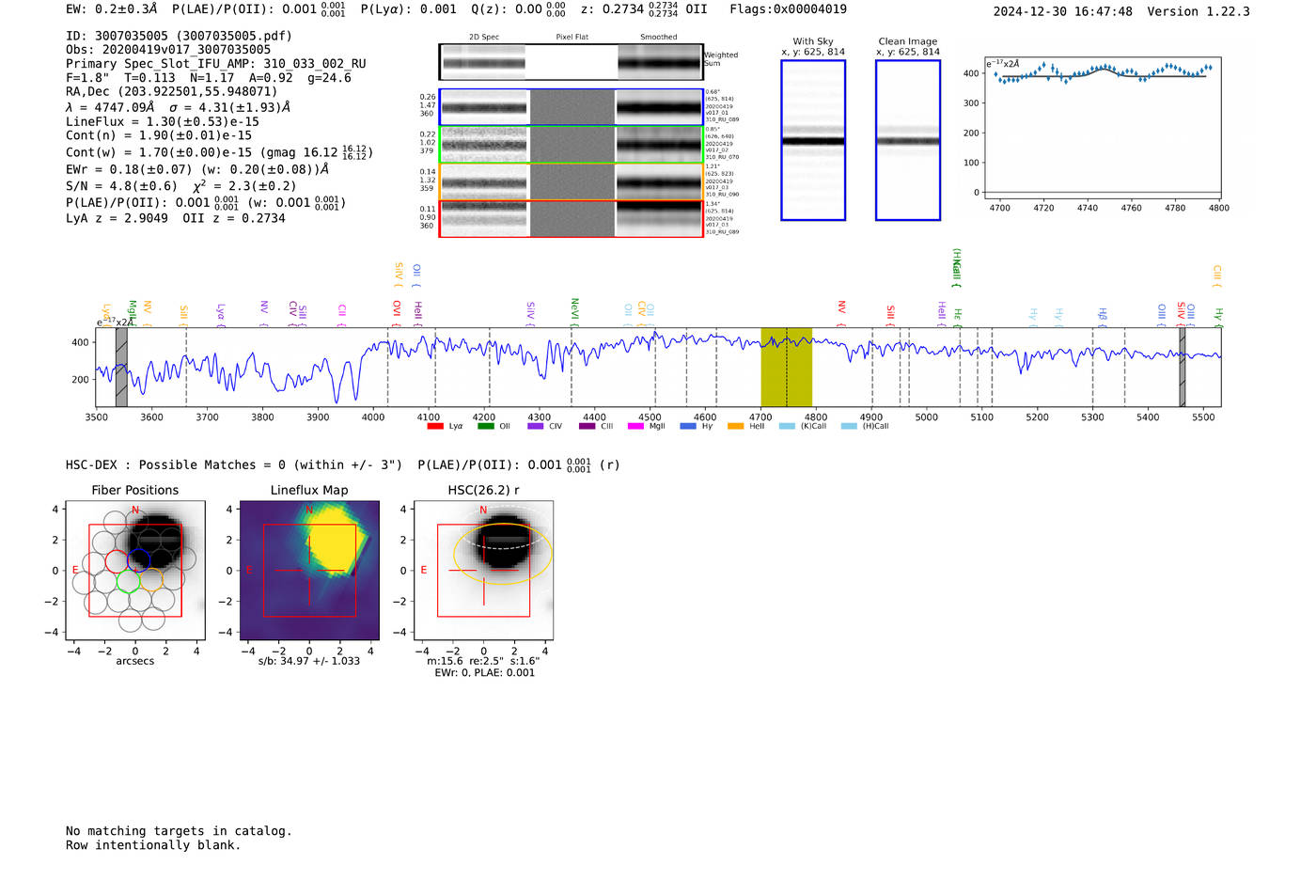This screenshot has height=896, width=1316.
Task: Select the 'HSC-DEX : Possible Matches = 0' line
Action: coord(234,464)
